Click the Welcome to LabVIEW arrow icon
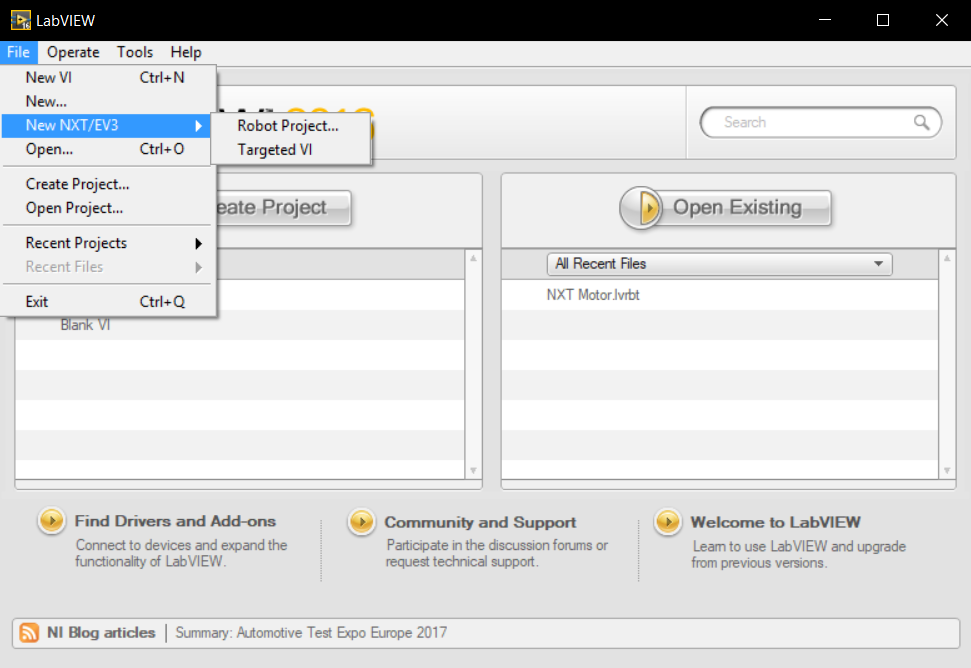Screen dimensions: 971x668 [668, 522]
